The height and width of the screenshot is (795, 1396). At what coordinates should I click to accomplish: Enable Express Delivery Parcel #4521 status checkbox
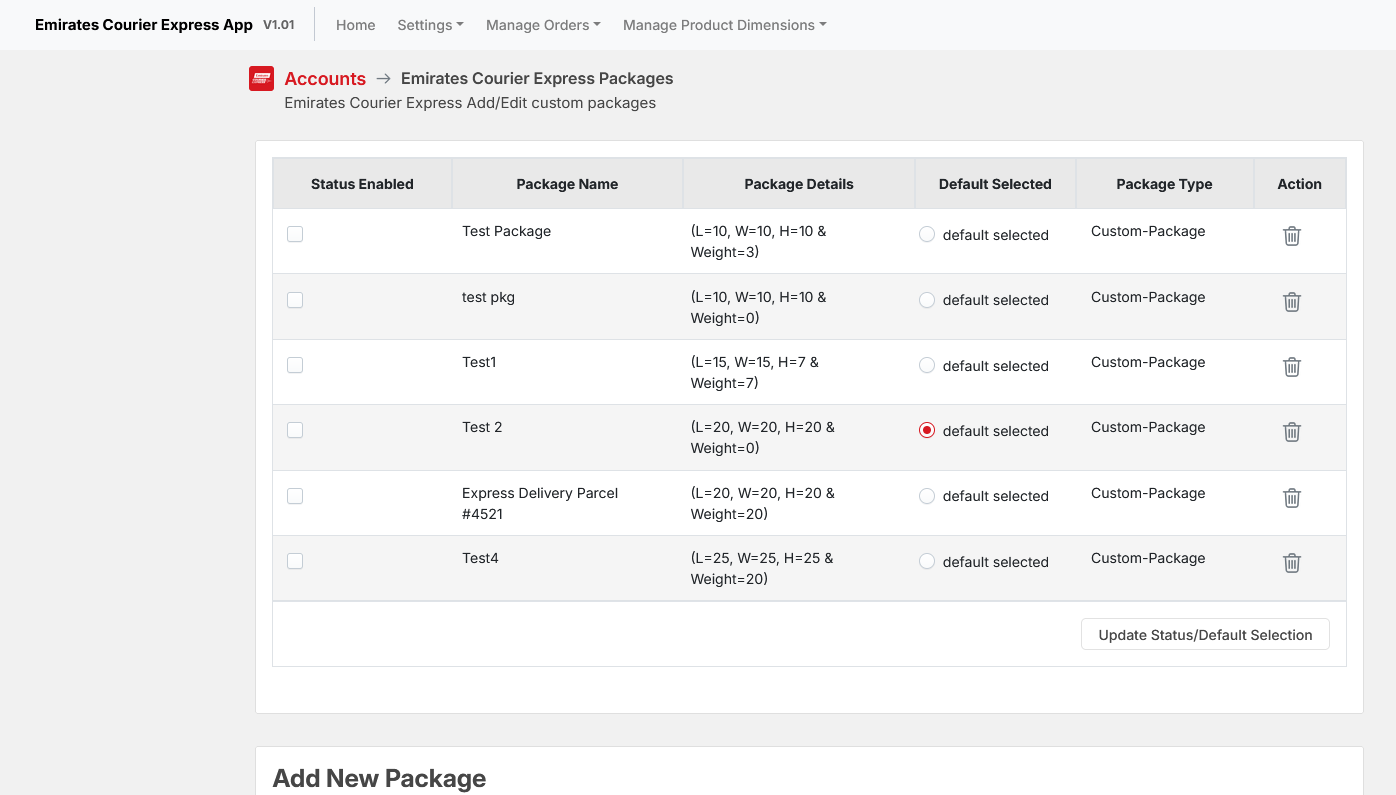295,496
